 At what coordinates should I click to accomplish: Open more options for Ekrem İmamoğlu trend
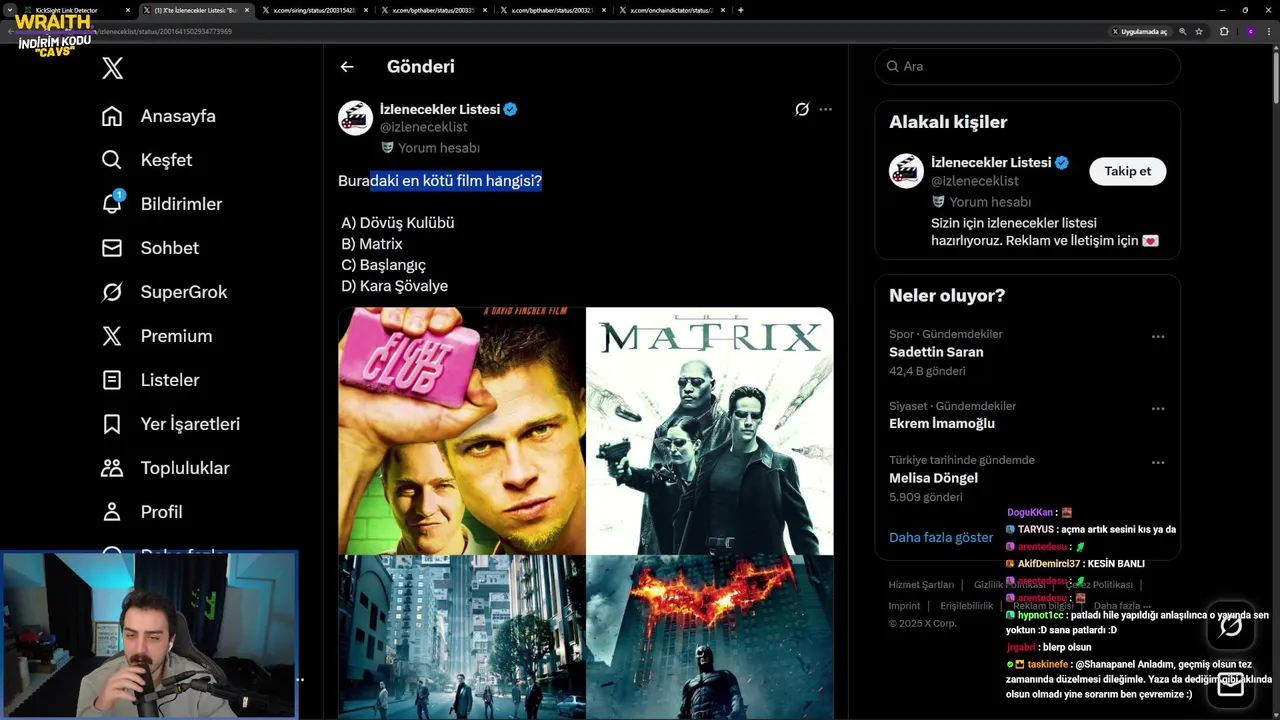(x=1158, y=409)
